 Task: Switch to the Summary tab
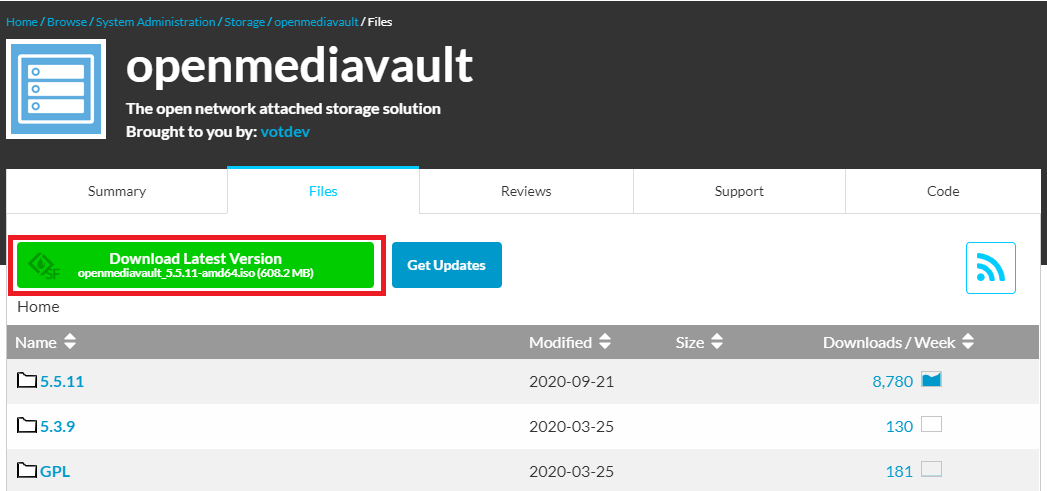click(x=117, y=191)
